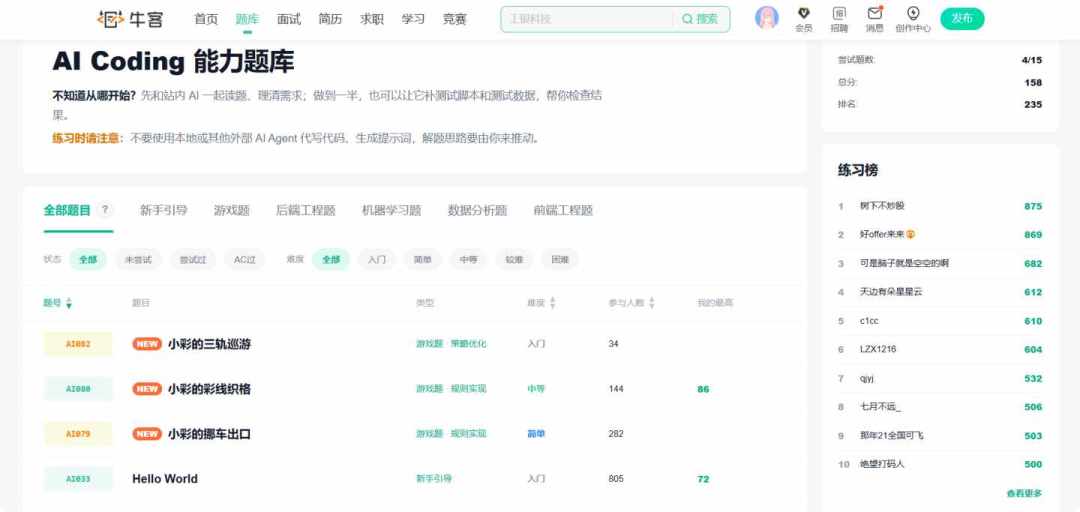
Task: Sort by 难度 column arrows
Action: 552,303
